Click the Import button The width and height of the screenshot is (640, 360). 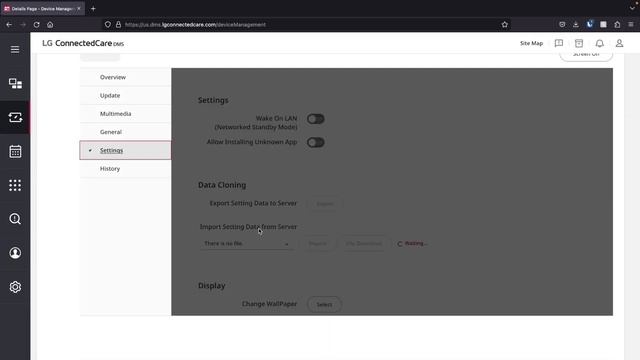318,244
